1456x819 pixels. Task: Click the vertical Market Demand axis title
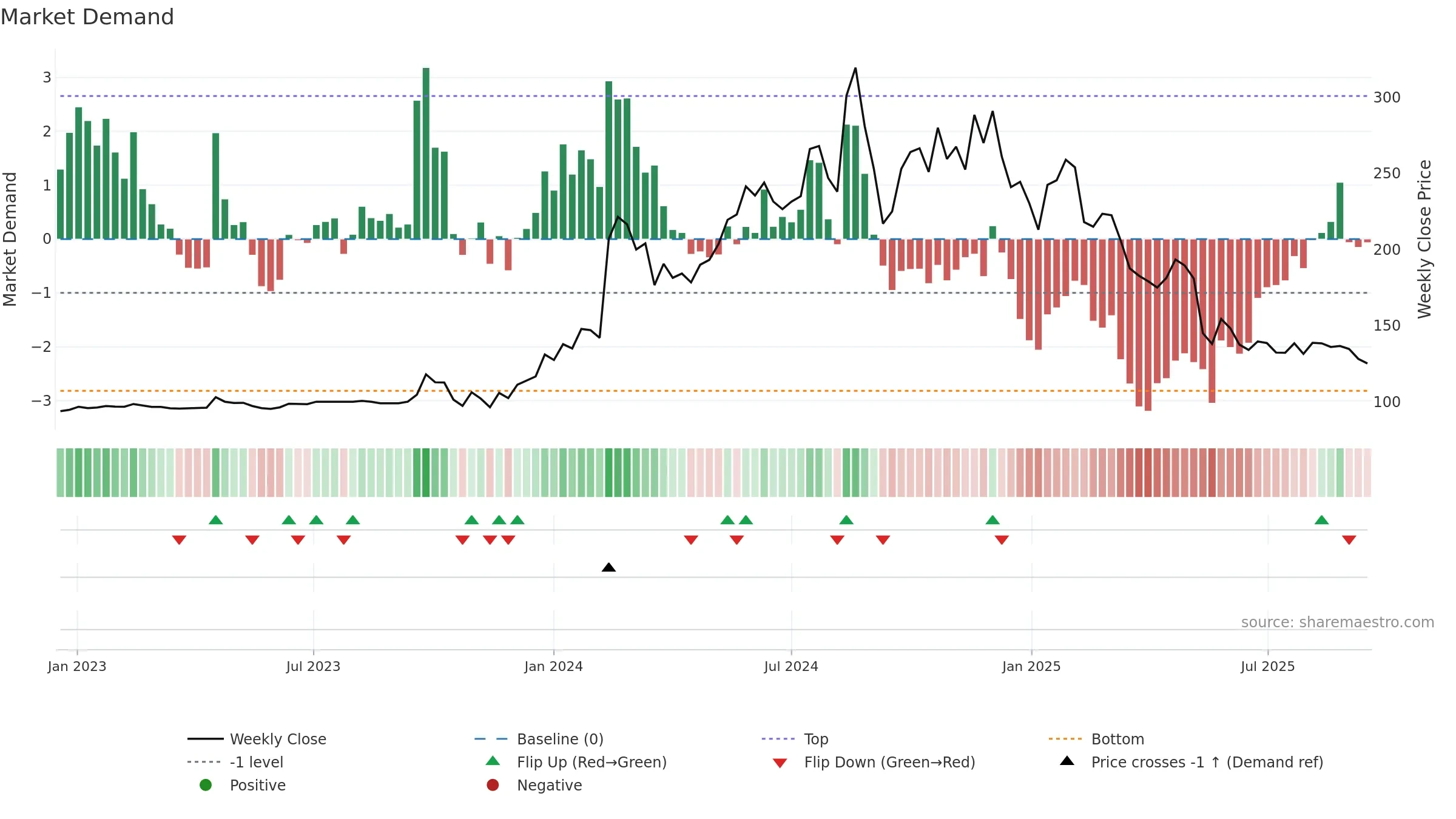[x=10, y=239]
